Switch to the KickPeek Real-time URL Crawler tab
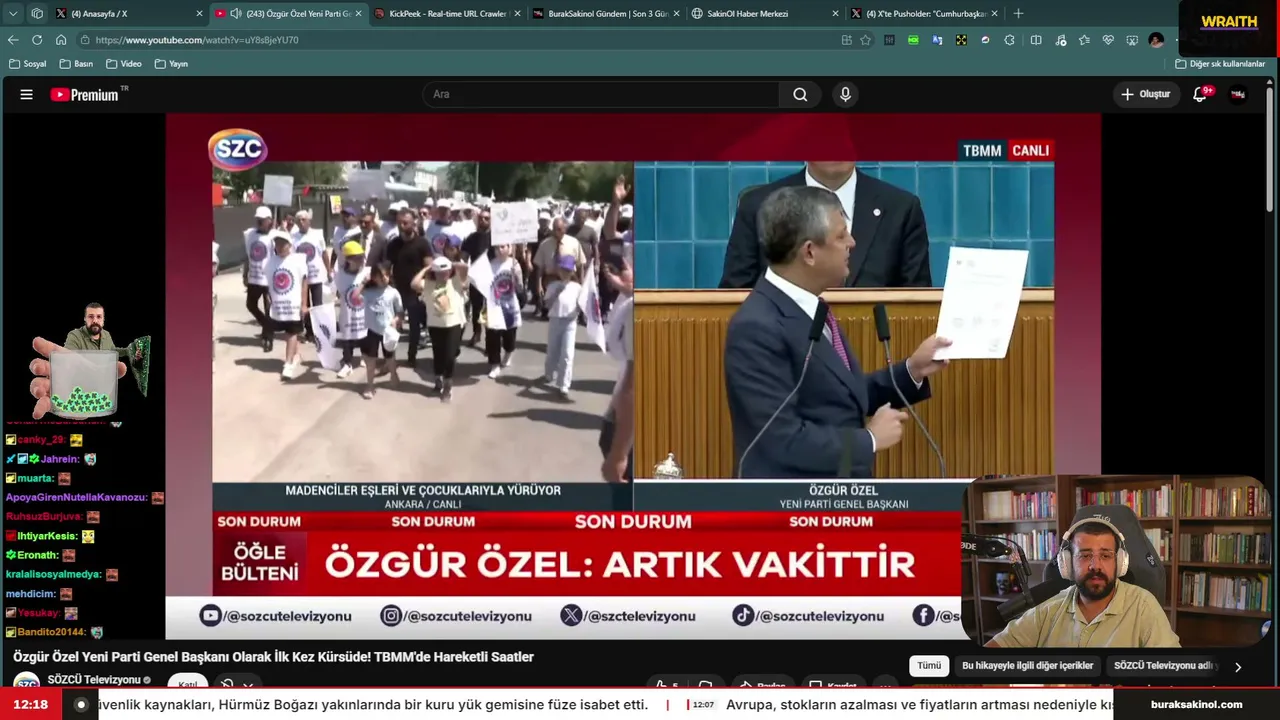1280x720 pixels. click(x=446, y=14)
